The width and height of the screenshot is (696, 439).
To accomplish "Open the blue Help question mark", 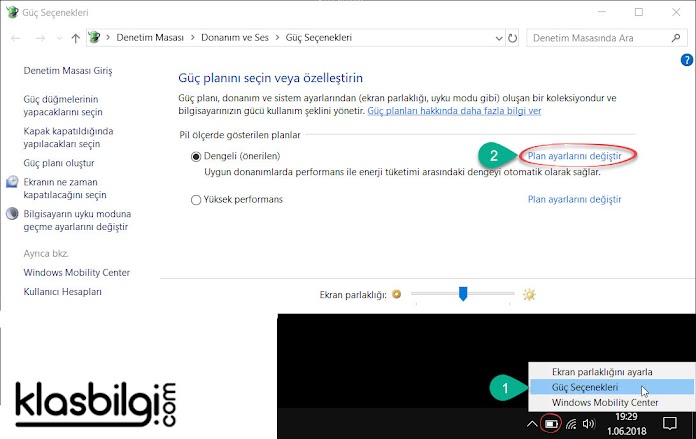I will (687, 60).
